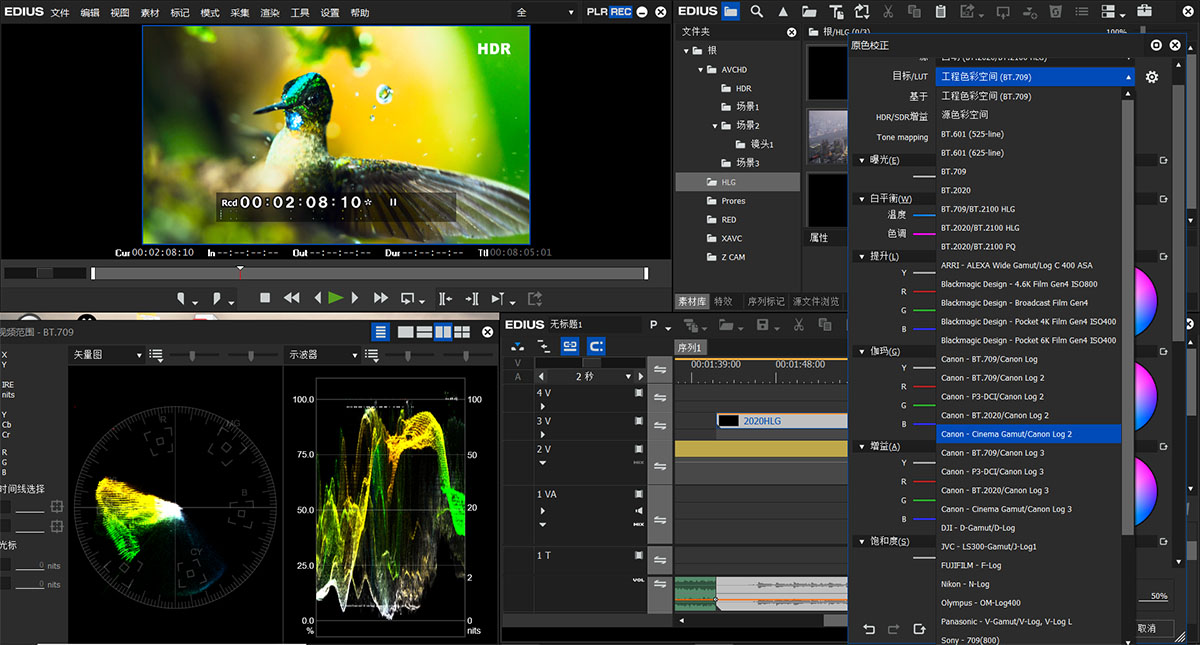Toggle the group/link mode button on timeline
Screen dimensions: 1200x645
tap(570, 346)
